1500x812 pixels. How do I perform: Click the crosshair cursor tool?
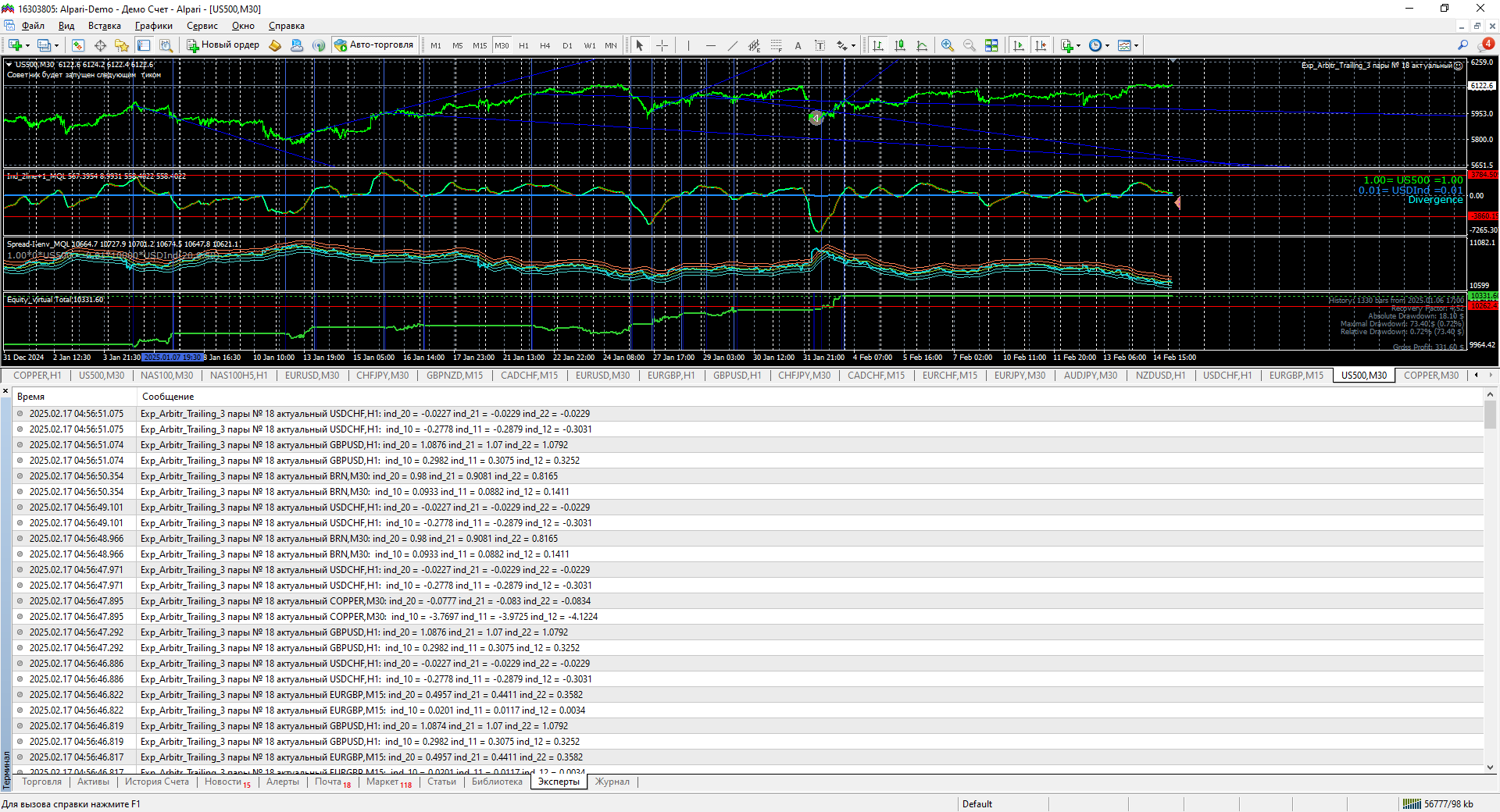tap(662, 45)
